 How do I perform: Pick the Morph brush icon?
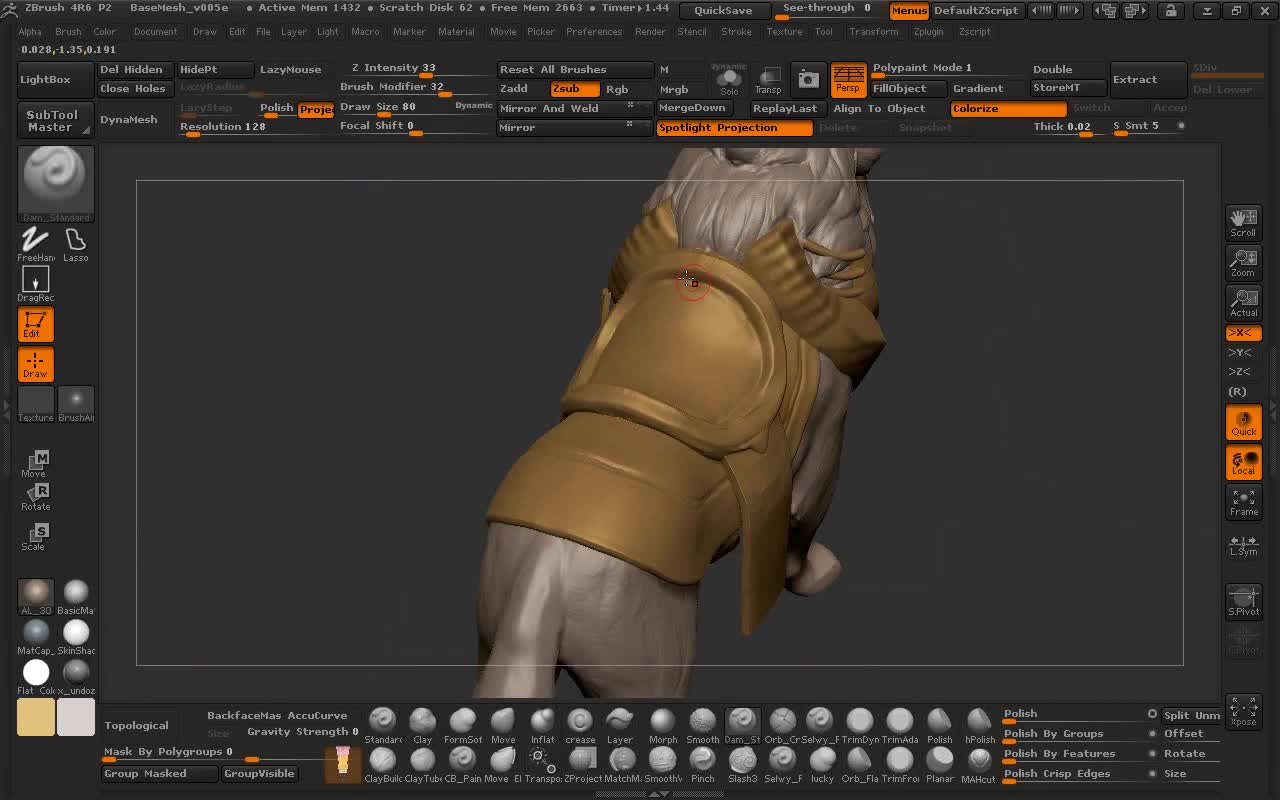[x=662, y=726]
